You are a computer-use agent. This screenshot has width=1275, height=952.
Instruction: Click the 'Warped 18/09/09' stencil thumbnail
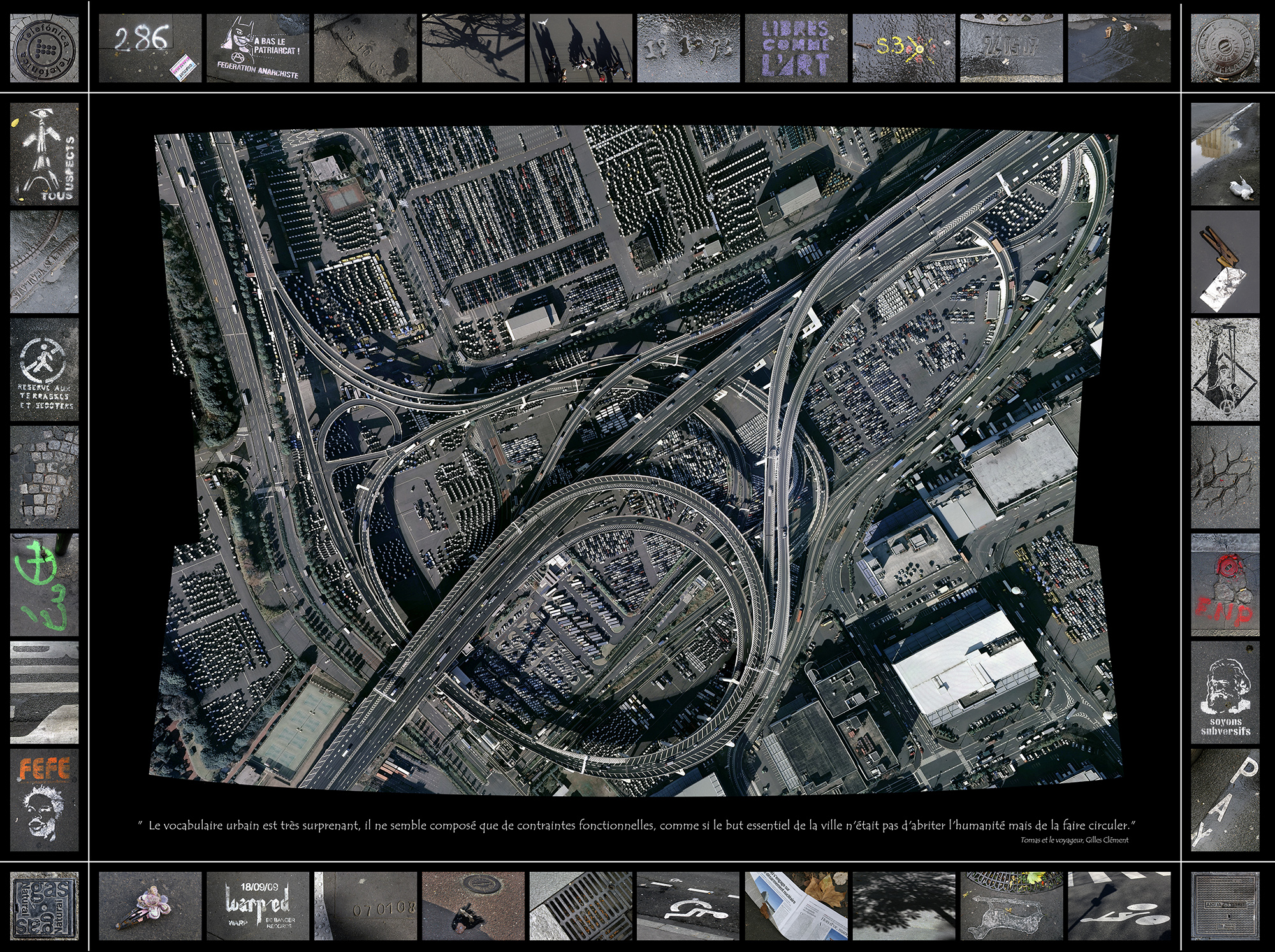coord(258,905)
